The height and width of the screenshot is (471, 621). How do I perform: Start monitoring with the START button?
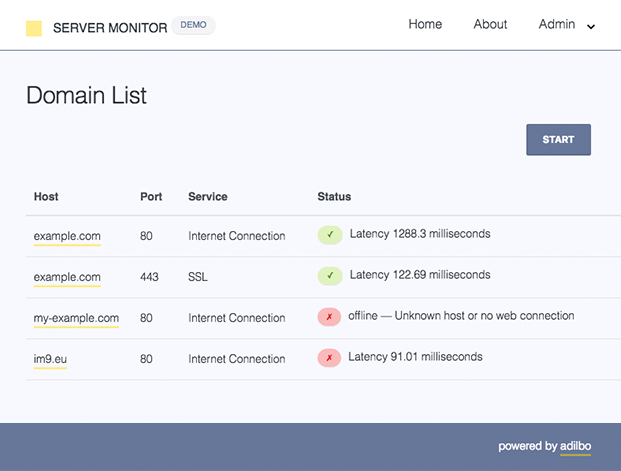(558, 139)
